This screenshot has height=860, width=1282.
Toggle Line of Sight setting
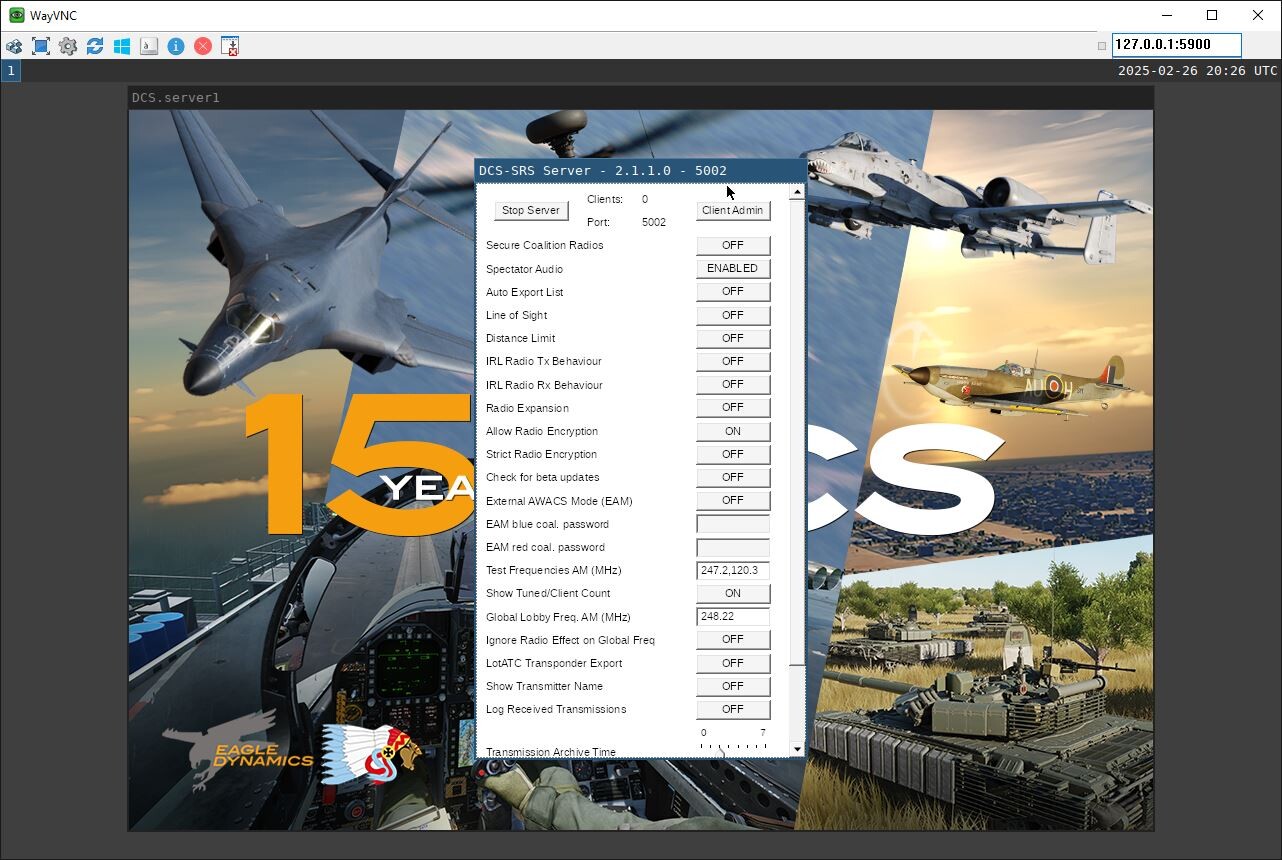pyautogui.click(x=733, y=315)
